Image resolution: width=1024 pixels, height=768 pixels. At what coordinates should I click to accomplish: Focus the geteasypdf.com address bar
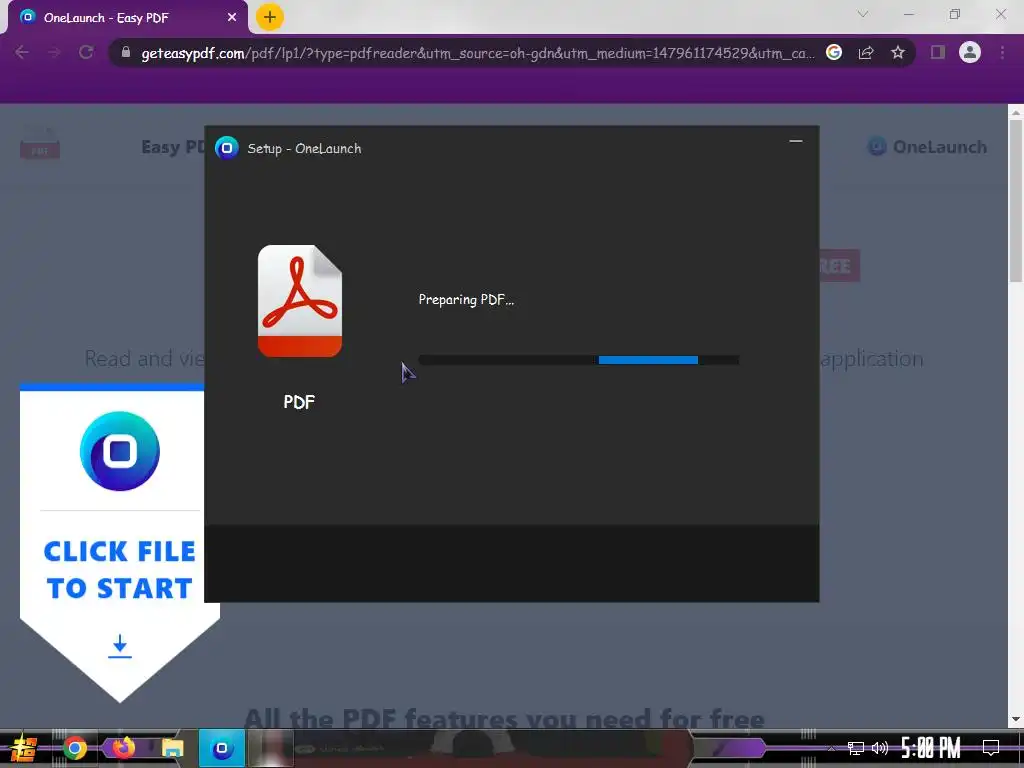[477, 53]
